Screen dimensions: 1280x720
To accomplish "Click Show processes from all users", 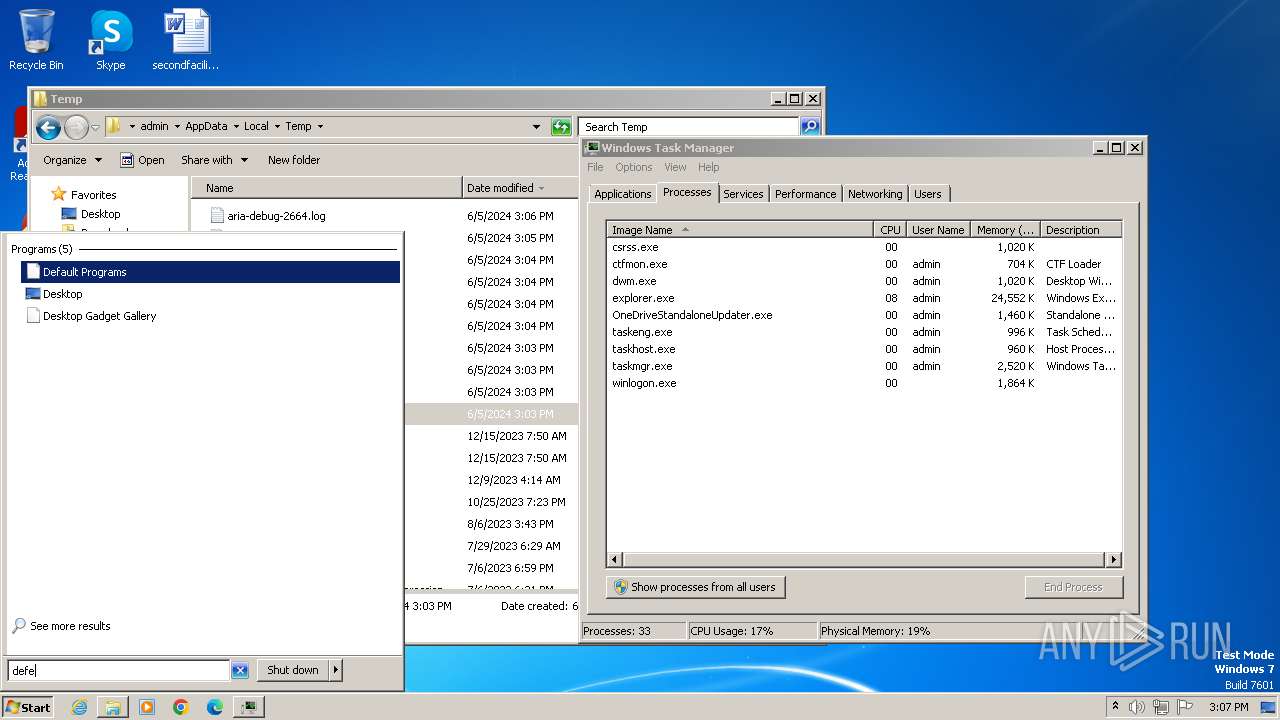I will click(696, 587).
